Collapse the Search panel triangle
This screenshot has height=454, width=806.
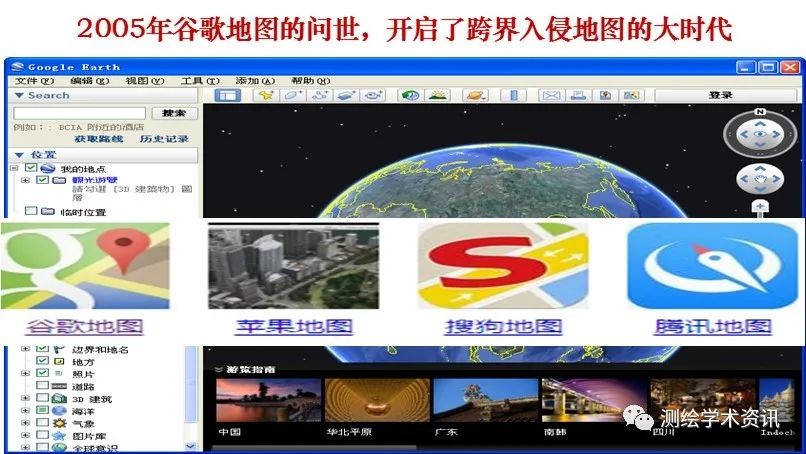pyautogui.click(x=19, y=96)
